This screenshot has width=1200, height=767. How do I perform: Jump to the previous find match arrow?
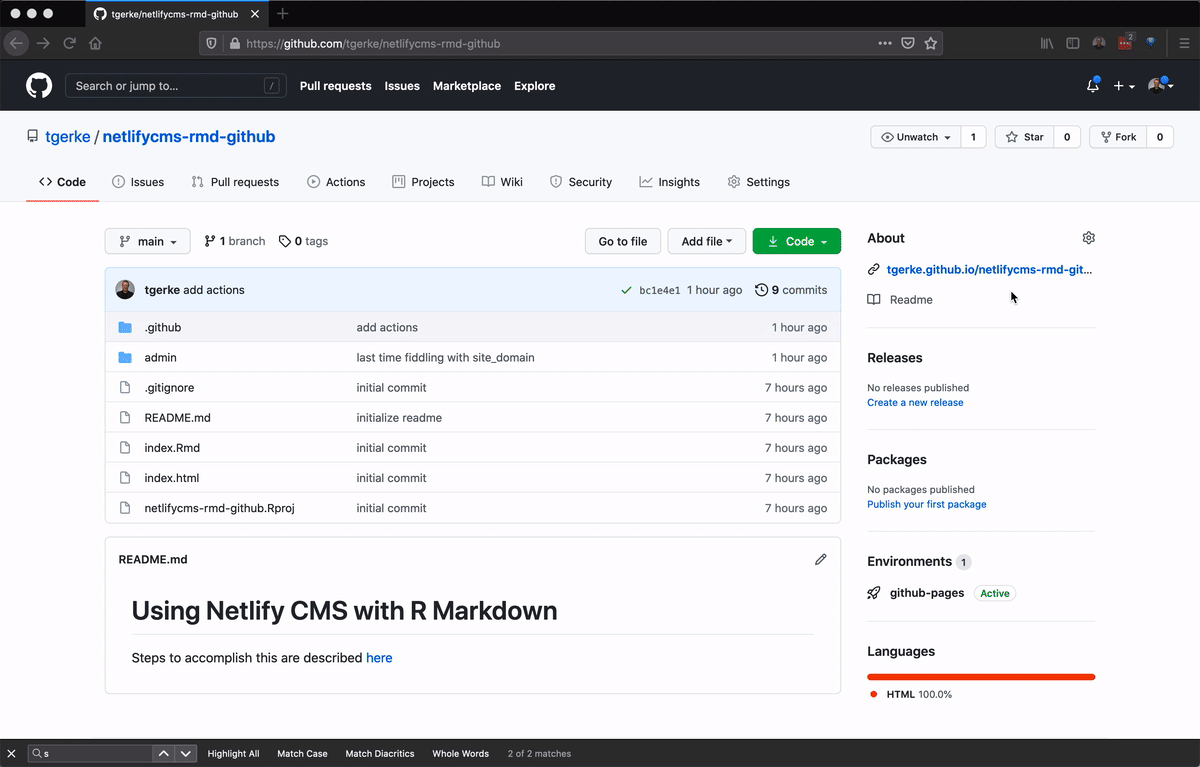(x=163, y=753)
